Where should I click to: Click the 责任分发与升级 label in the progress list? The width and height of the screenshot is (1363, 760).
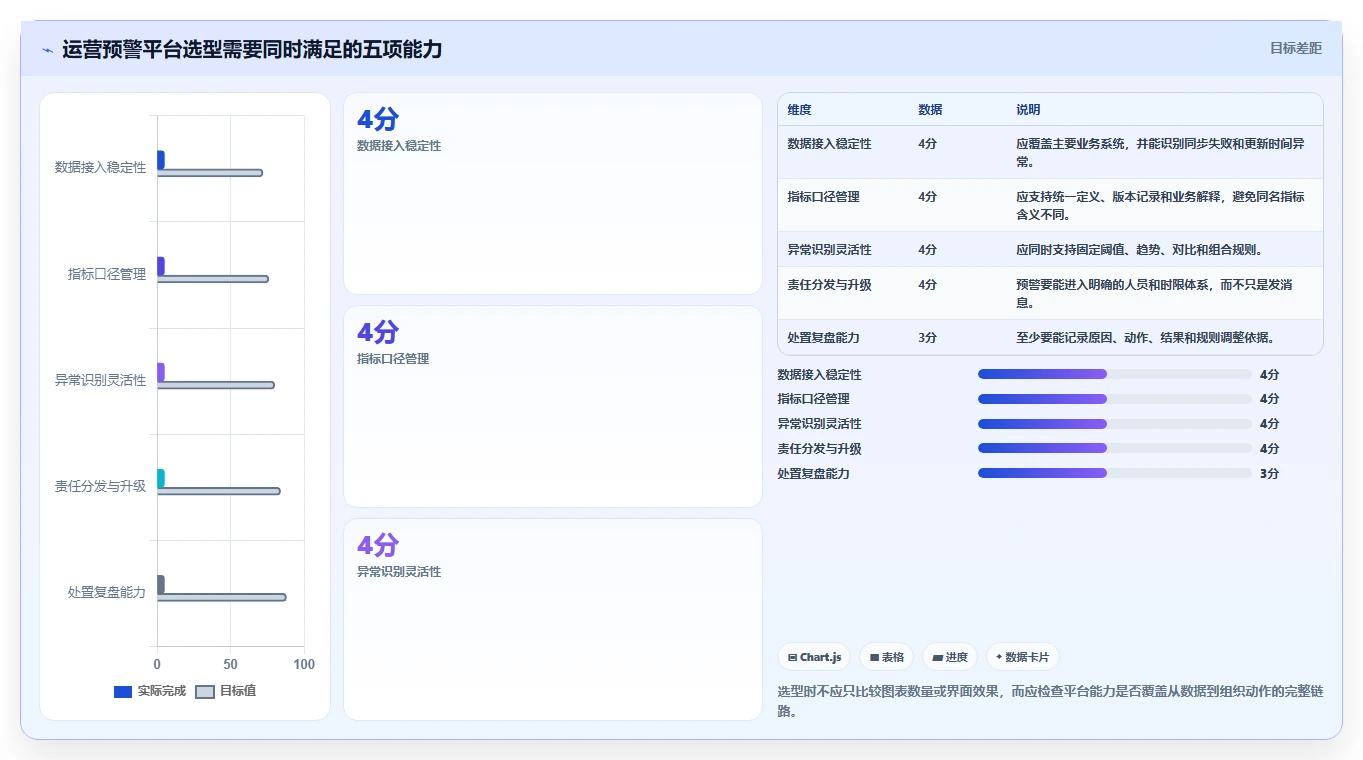(820, 449)
